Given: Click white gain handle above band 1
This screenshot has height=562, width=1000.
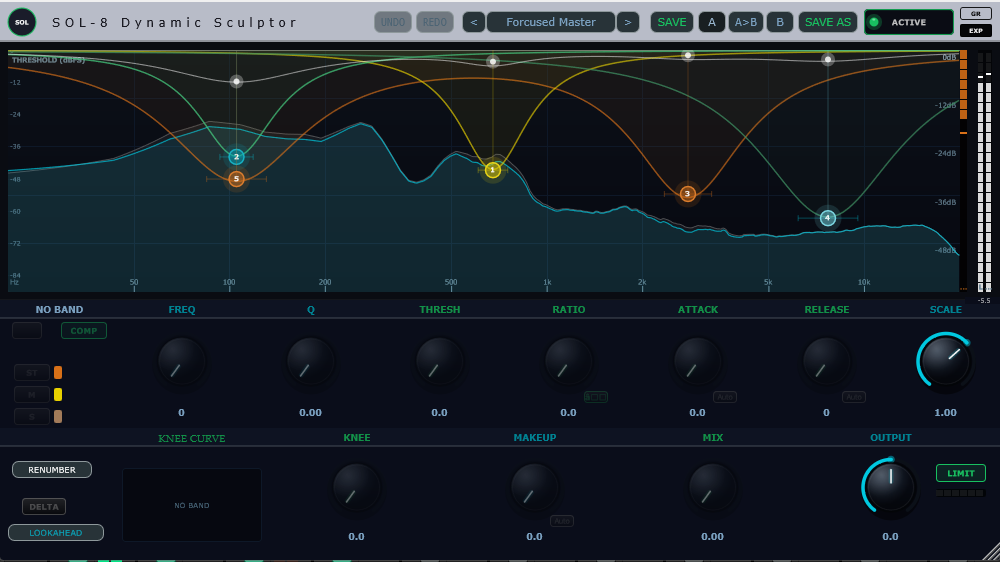Looking at the screenshot, I should coord(493,62).
